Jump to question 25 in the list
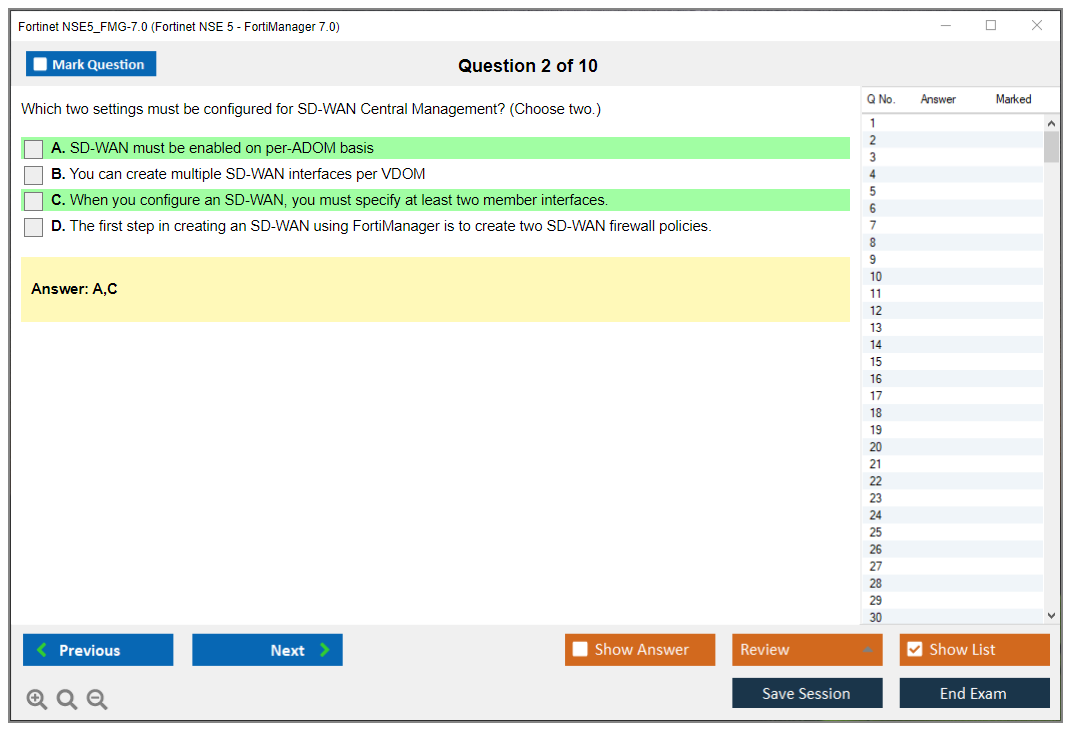The height and width of the screenshot is (735, 1075). pyautogui.click(x=876, y=532)
